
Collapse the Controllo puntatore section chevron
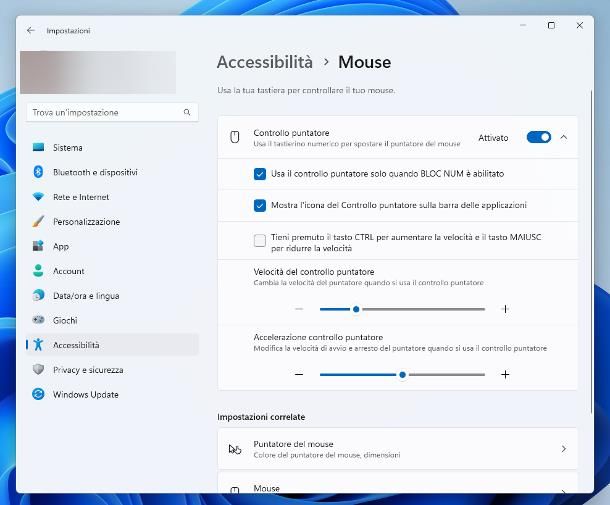tap(564, 137)
